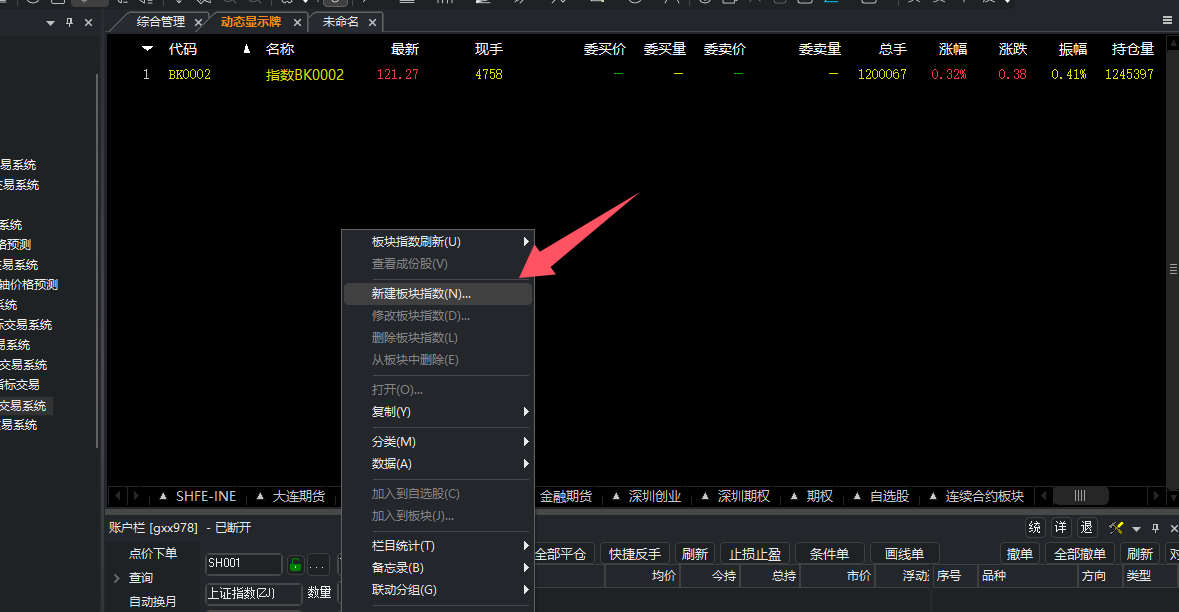The height and width of the screenshot is (612, 1179).
Task: Close the 综合管理 tab
Action: click(x=199, y=23)
